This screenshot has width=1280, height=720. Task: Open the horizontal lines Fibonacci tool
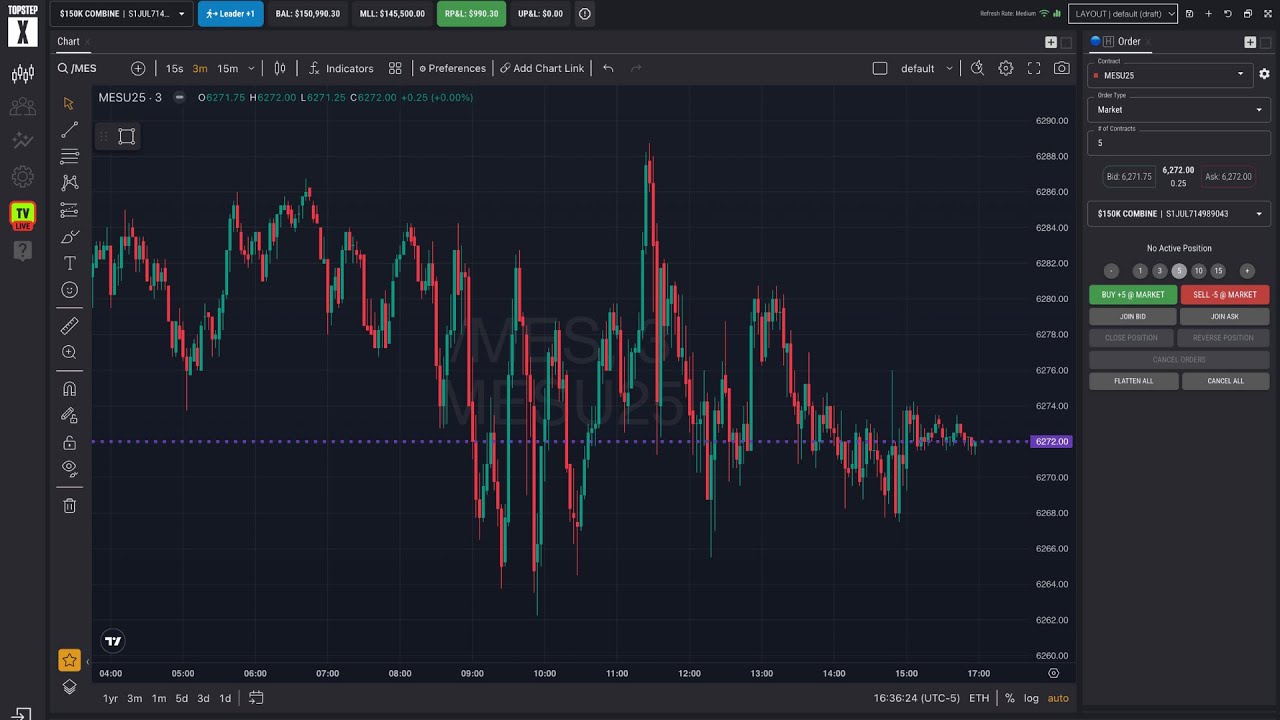click(69, 156)
